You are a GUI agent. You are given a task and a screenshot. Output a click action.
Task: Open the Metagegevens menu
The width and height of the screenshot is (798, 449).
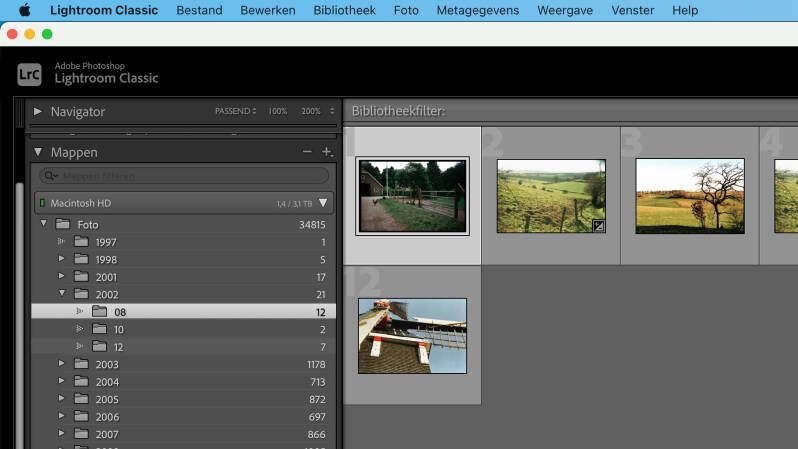pos(477,10)
